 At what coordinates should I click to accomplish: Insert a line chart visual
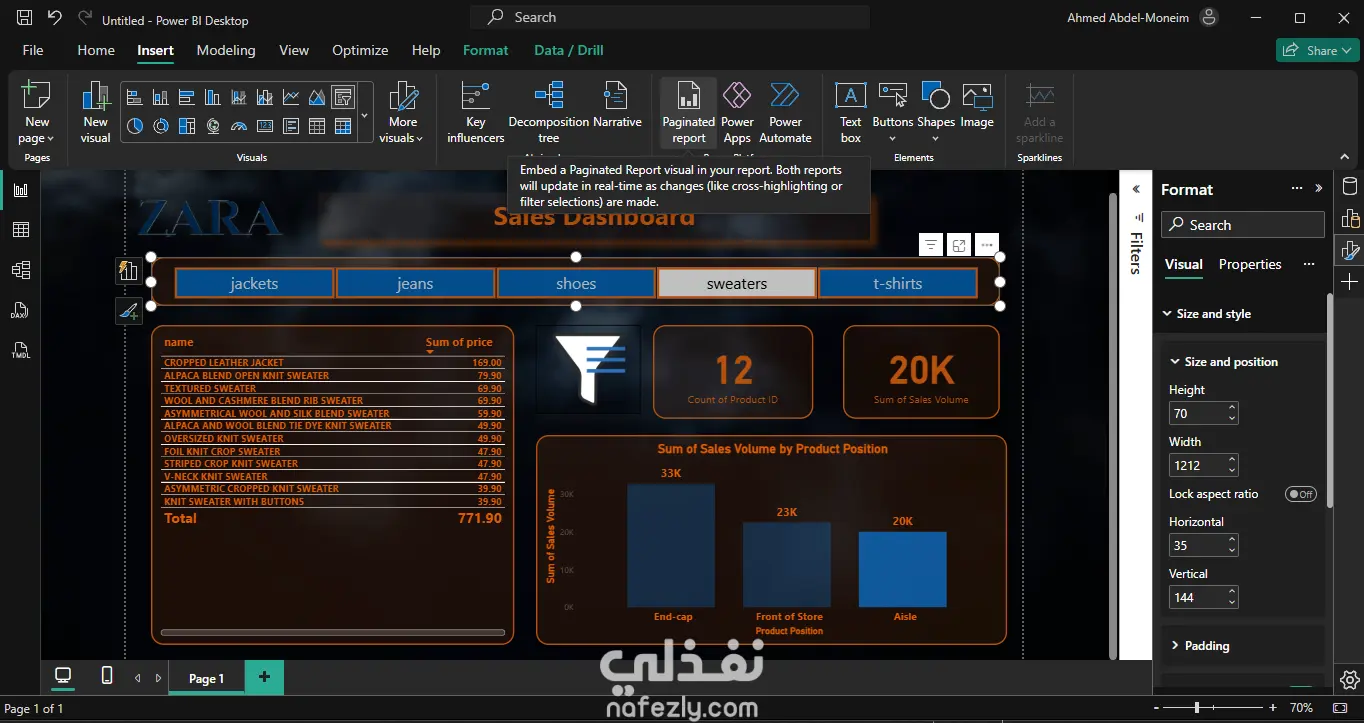click(291, 97)
